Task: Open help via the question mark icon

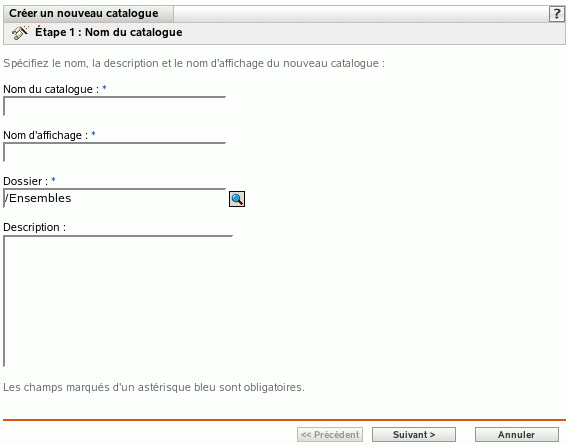Action: click(x=557, y=14)
